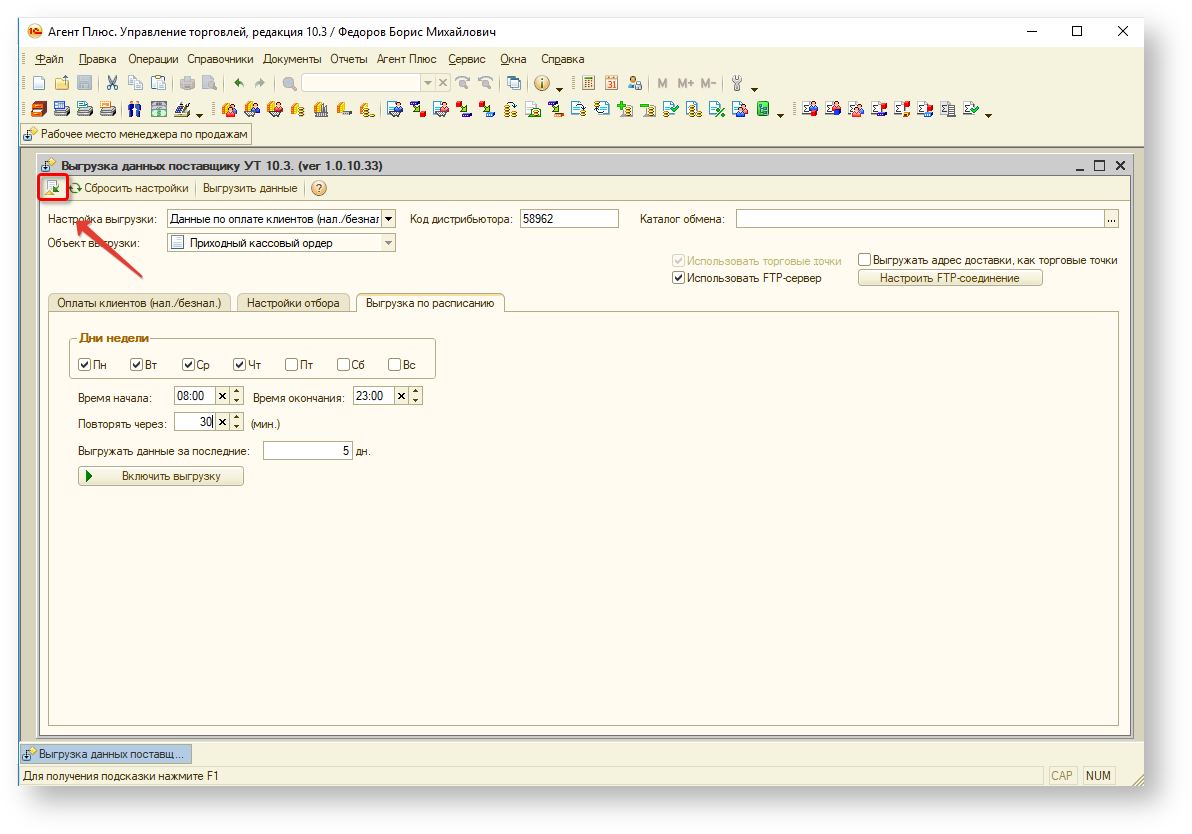This screenshot has width=1192, height=834.
Task: Expand the dropdown arrow beside the Info icon
Action: click(560, 88)
